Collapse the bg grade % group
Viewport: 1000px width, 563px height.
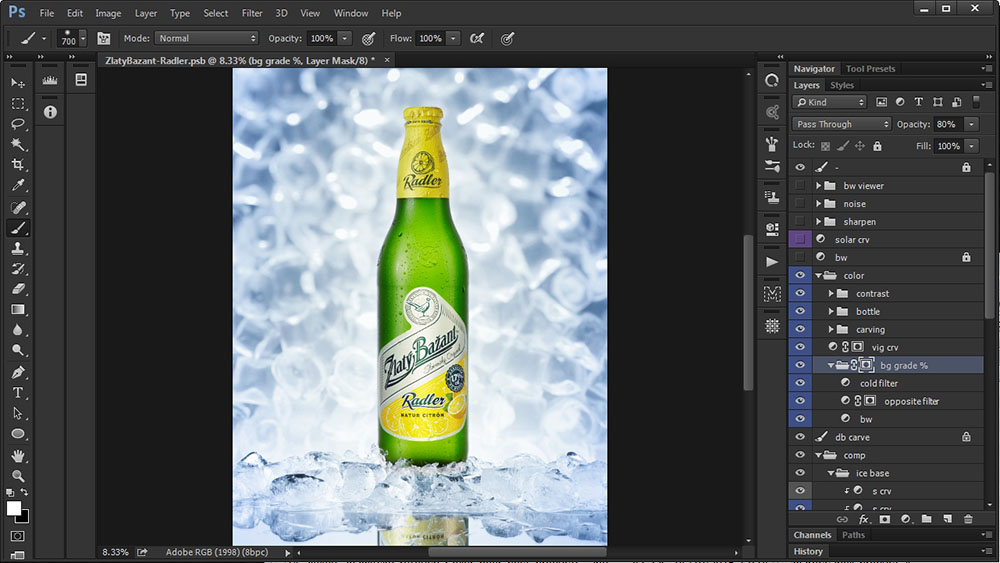click(x=830, y=365)
